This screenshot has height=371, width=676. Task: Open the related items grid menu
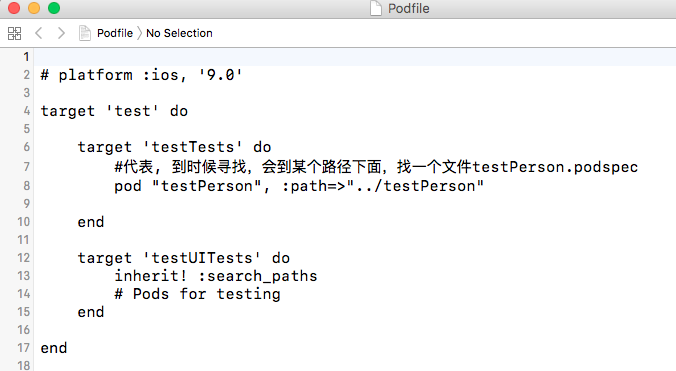(14, 33)
